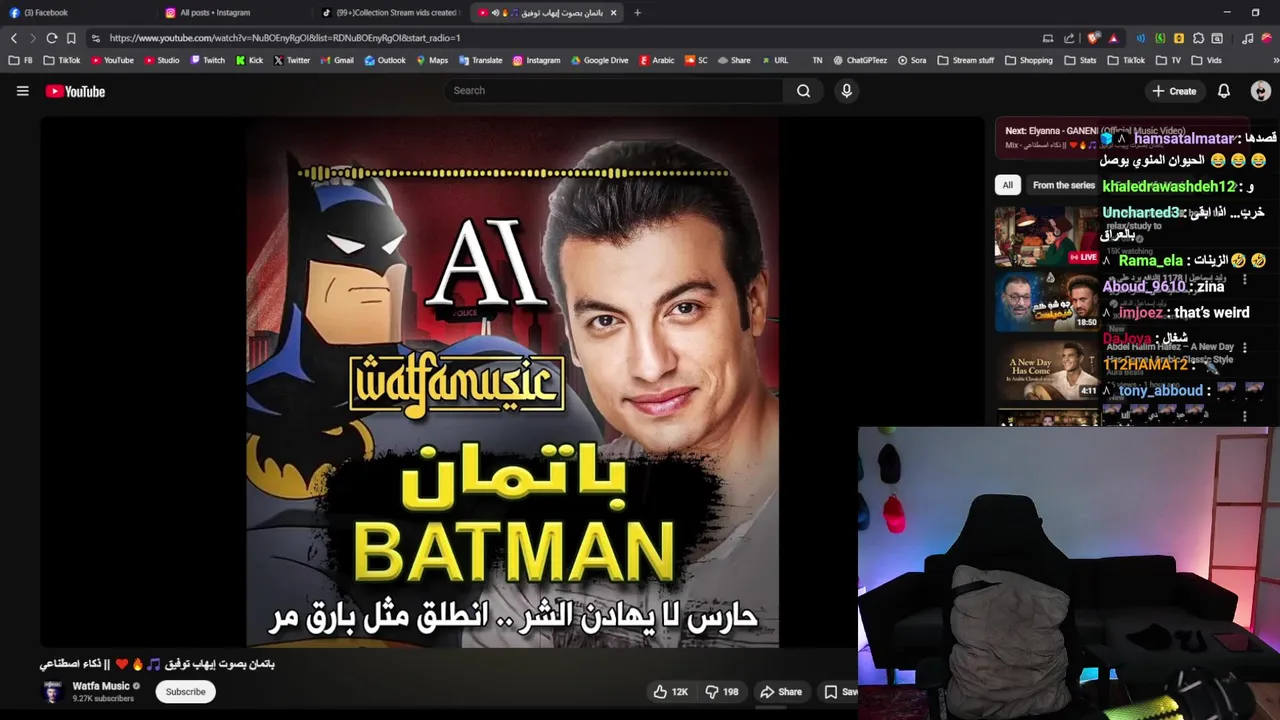This screenshot has width=1280, height=720.
Task: Open the Google Drive bookmark
Action: 599,60
